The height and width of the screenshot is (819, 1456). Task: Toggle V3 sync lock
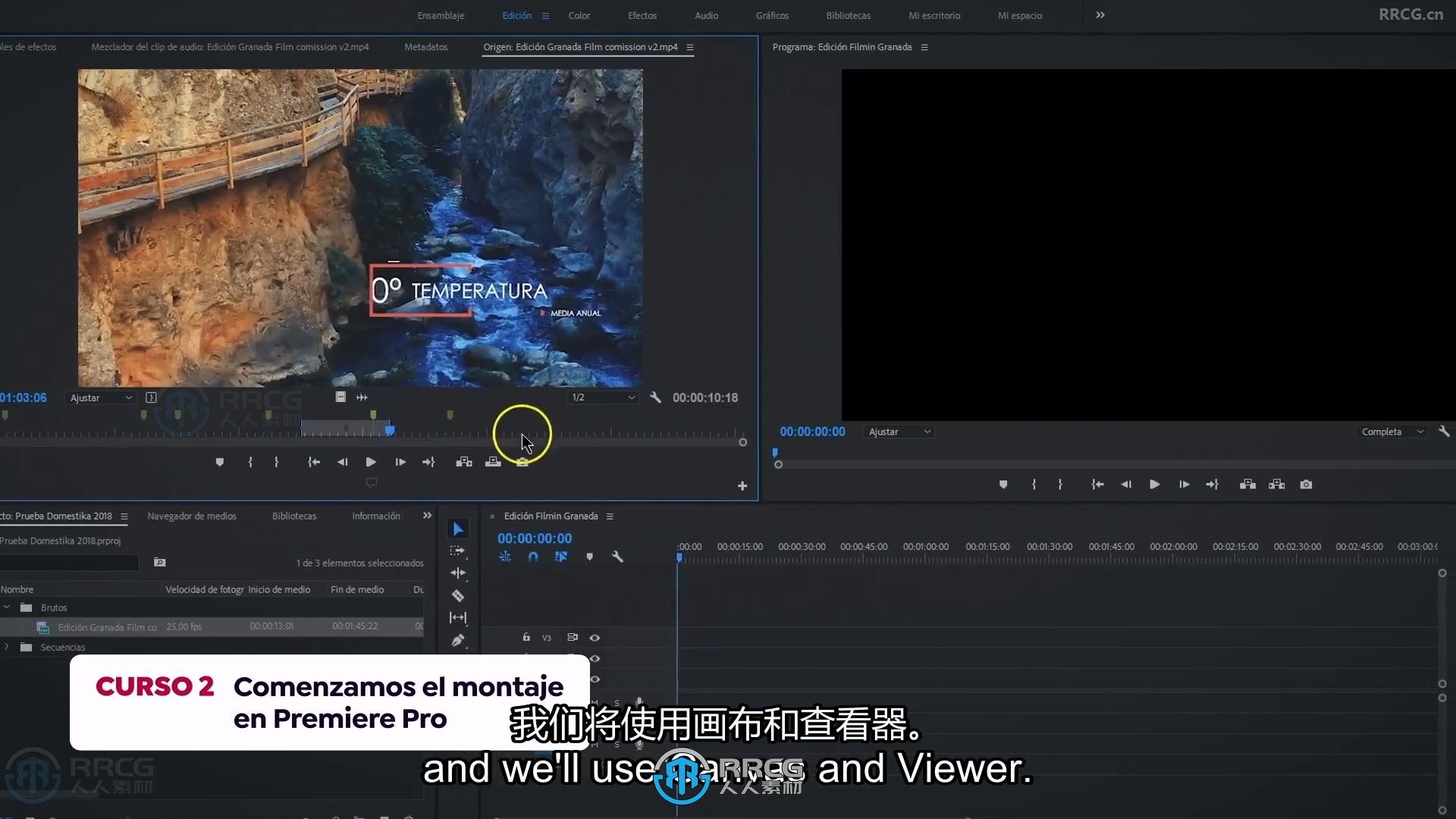tap(573, 638)
